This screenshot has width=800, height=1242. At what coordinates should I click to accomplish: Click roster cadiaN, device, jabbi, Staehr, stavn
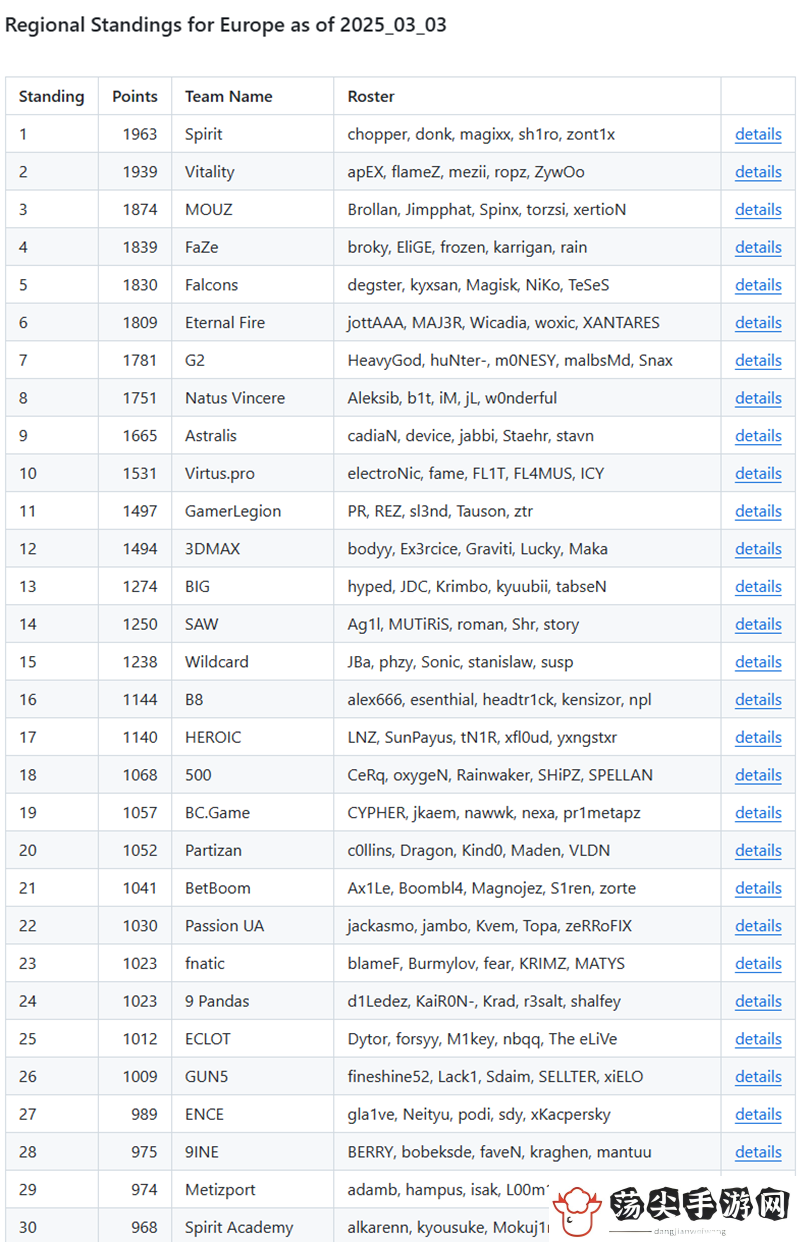tap(471, 436)
